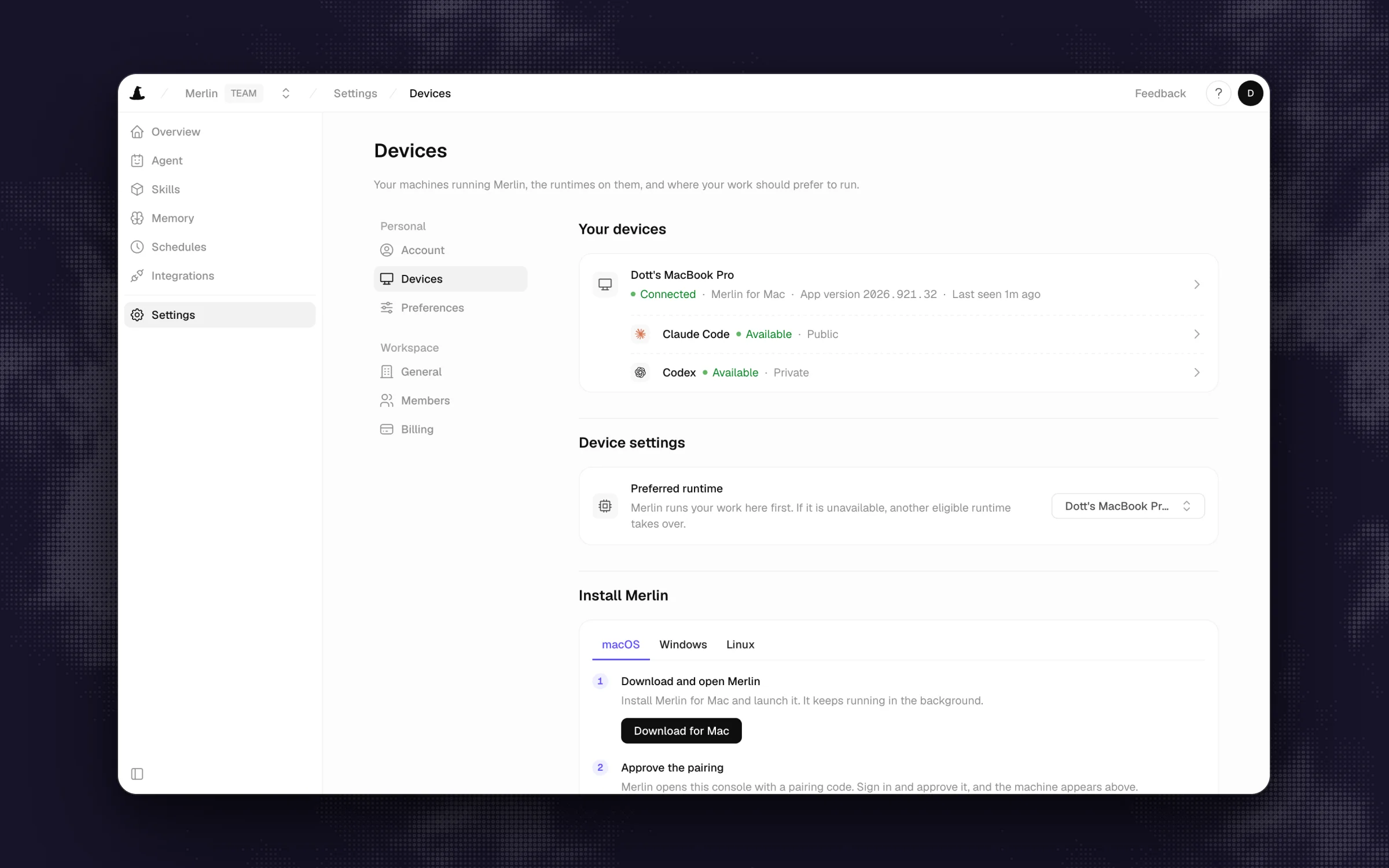Click the Preferred runtime chip icon
Viewport: 1389px width, 868px height.
[605, 506]
